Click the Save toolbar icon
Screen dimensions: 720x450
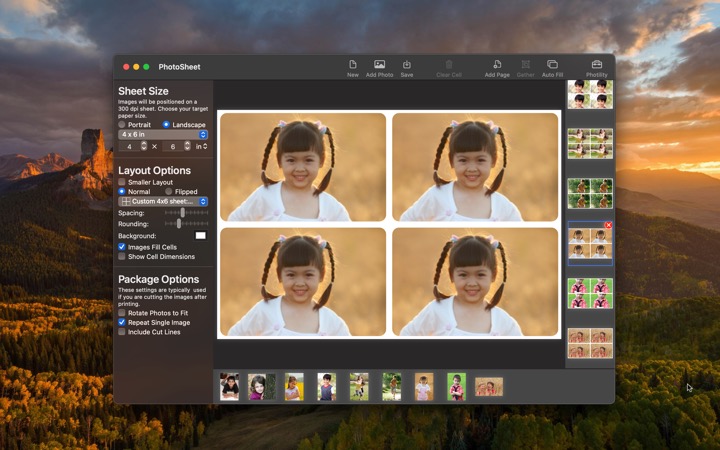(x=406, y=64)
